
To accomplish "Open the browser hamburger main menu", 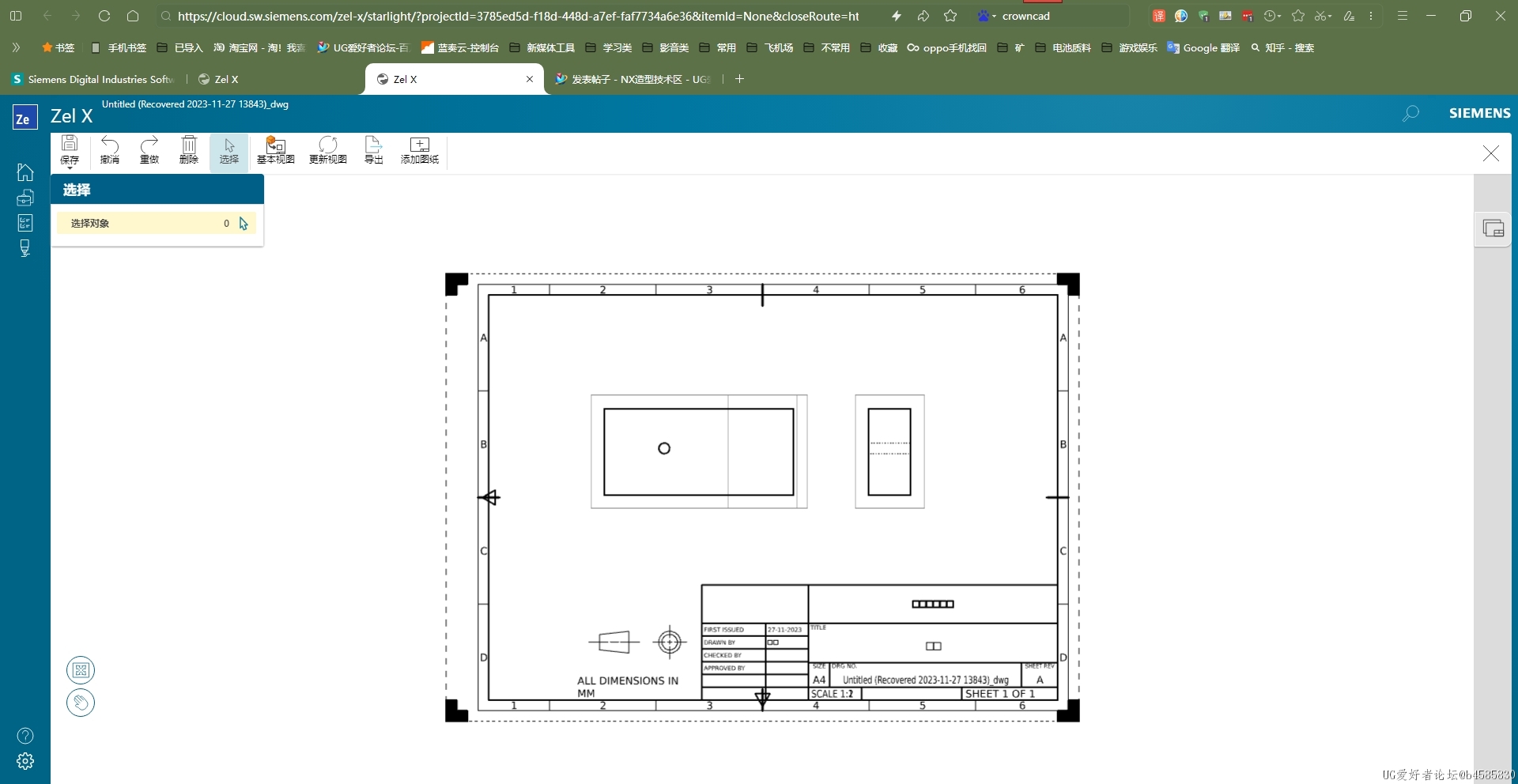I will (x=1403, y=16).
